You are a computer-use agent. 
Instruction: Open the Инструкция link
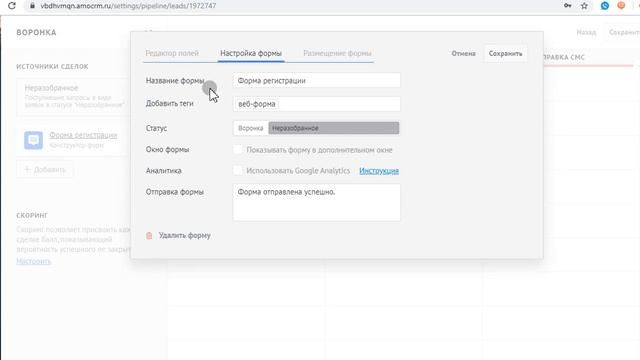[379, 171]
